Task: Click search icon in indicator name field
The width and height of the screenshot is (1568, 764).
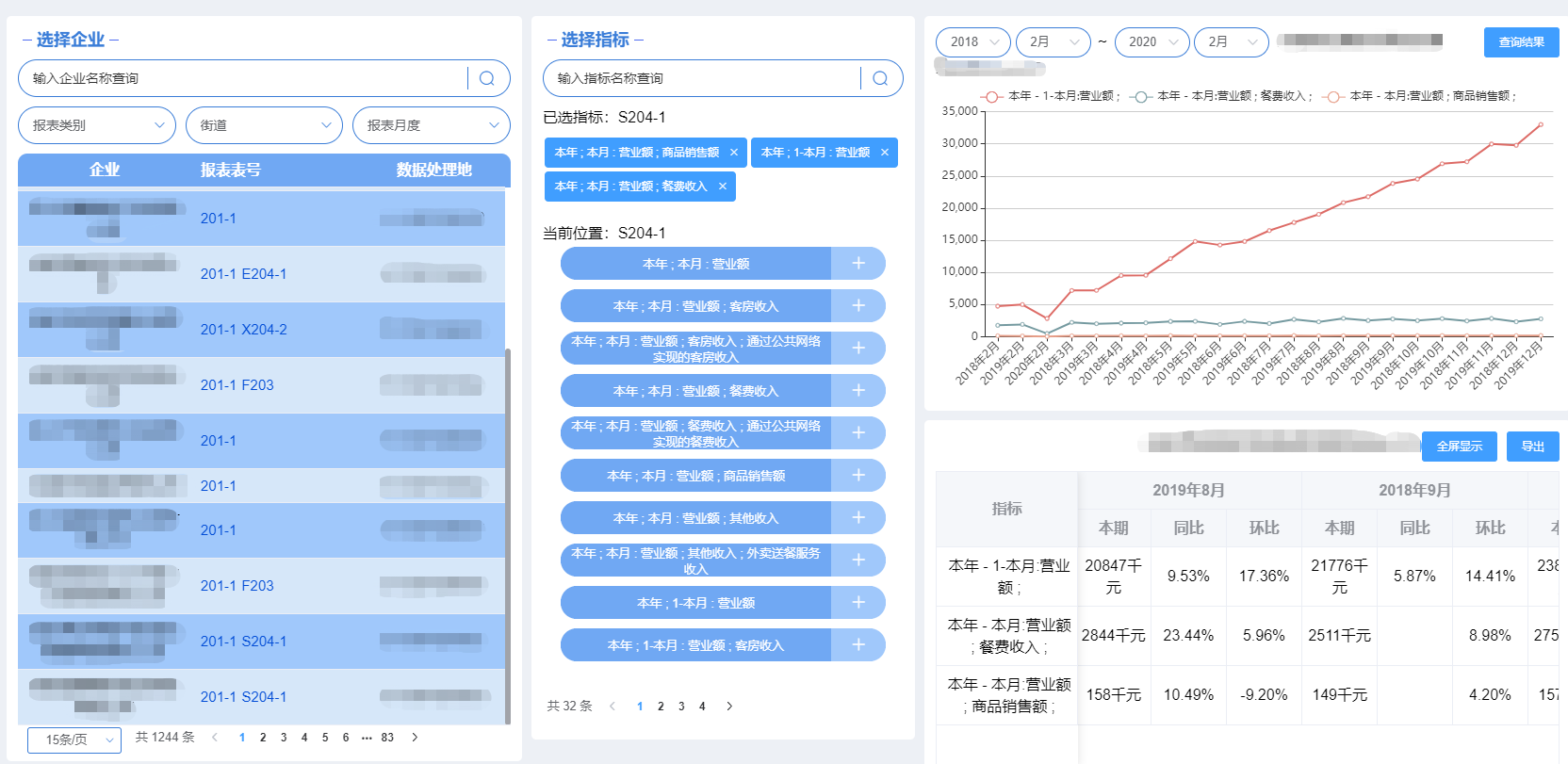Action: (x=879, y=78)
